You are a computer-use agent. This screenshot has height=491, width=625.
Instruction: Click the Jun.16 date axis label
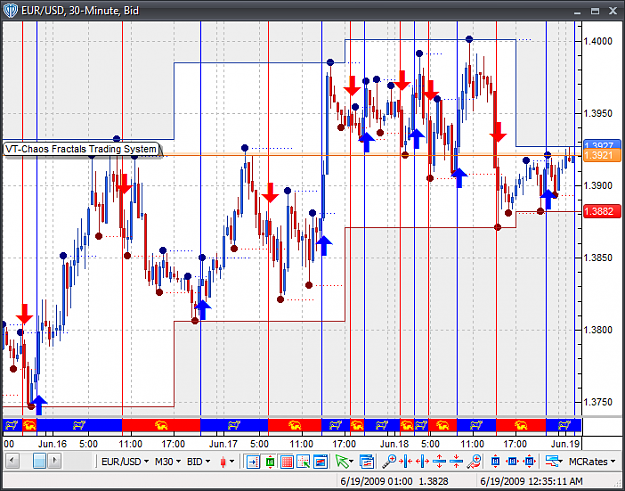53,444
